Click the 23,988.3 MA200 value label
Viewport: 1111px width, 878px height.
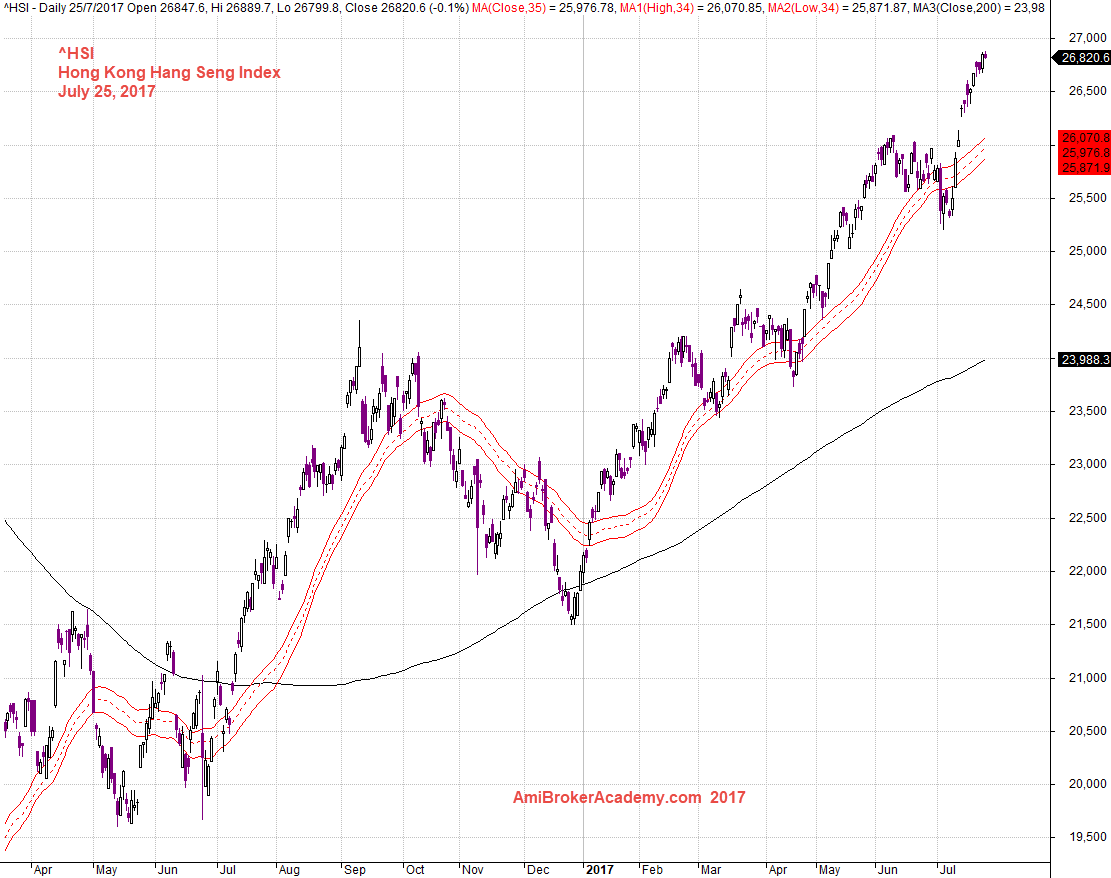coord(1085,360)
